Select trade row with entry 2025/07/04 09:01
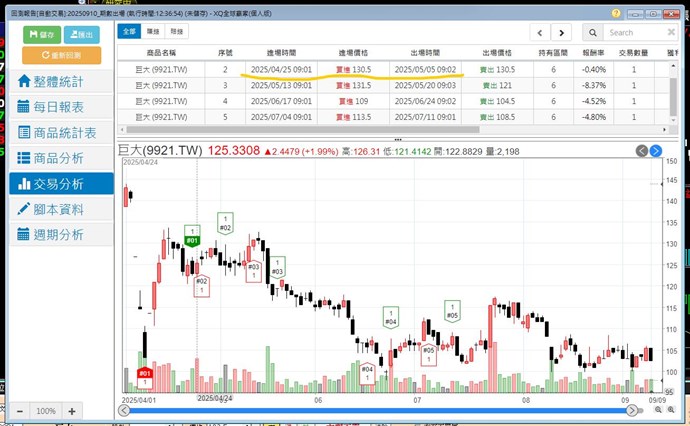 [393, 117]
